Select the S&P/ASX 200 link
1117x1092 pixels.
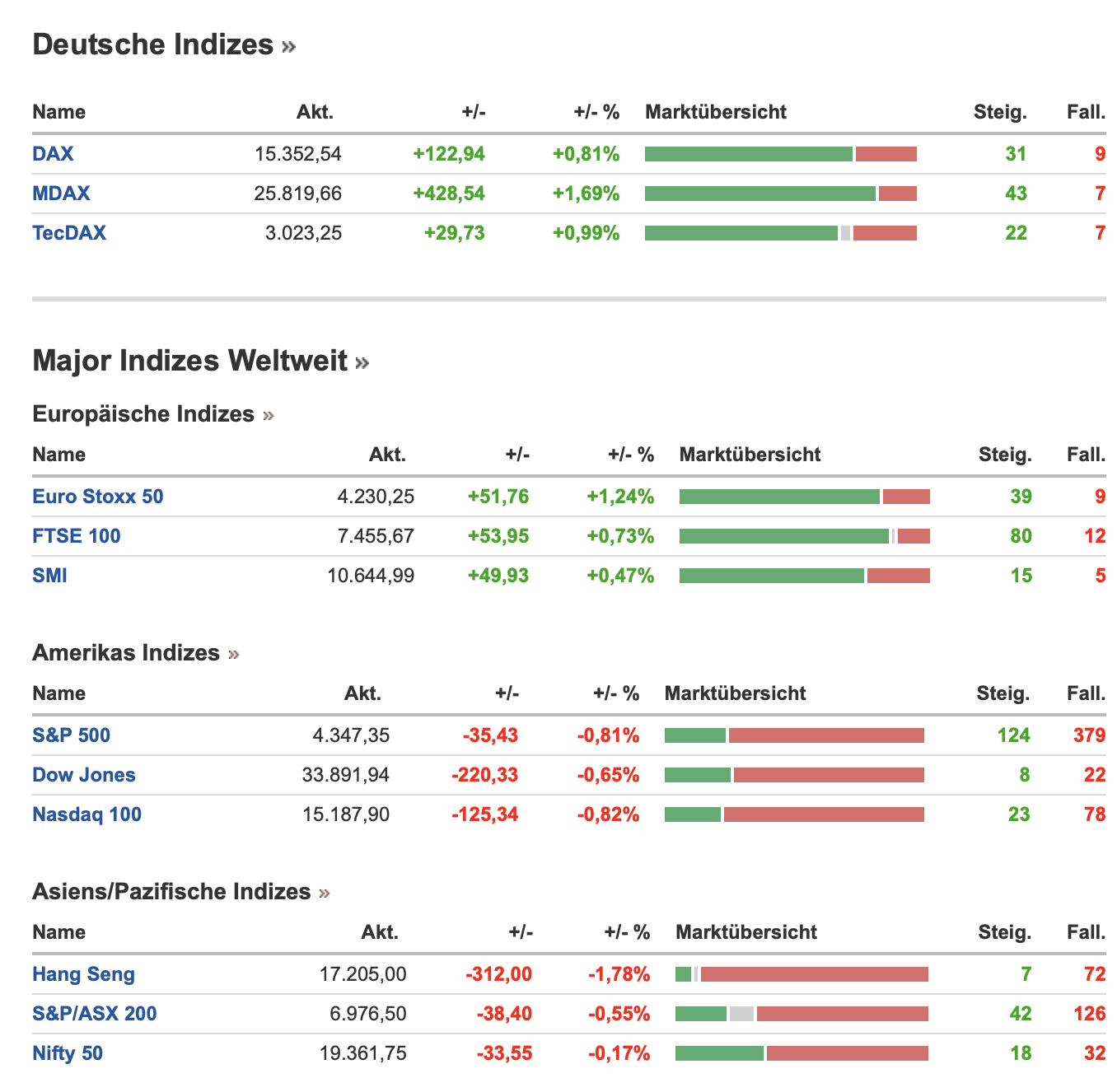coord(94,1014)
